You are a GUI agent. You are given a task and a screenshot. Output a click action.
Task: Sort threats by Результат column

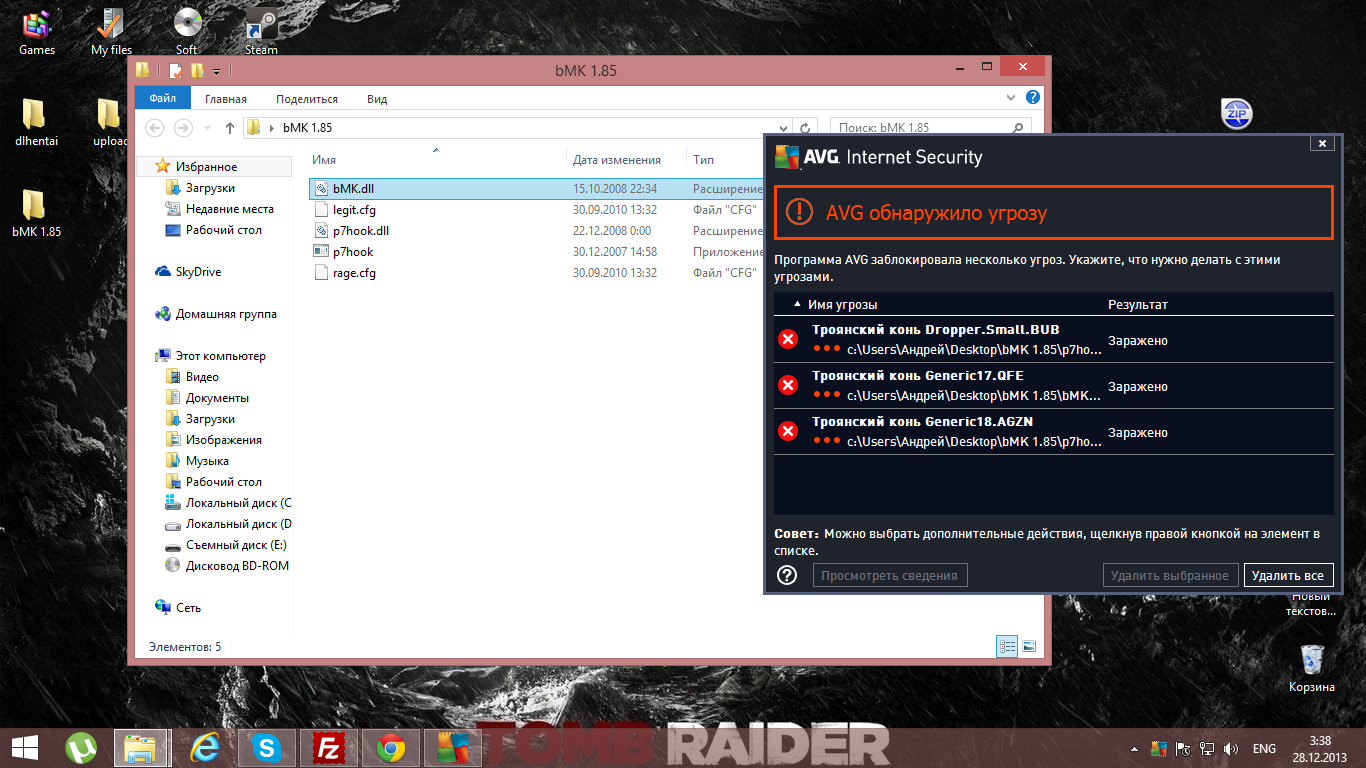1138,304
